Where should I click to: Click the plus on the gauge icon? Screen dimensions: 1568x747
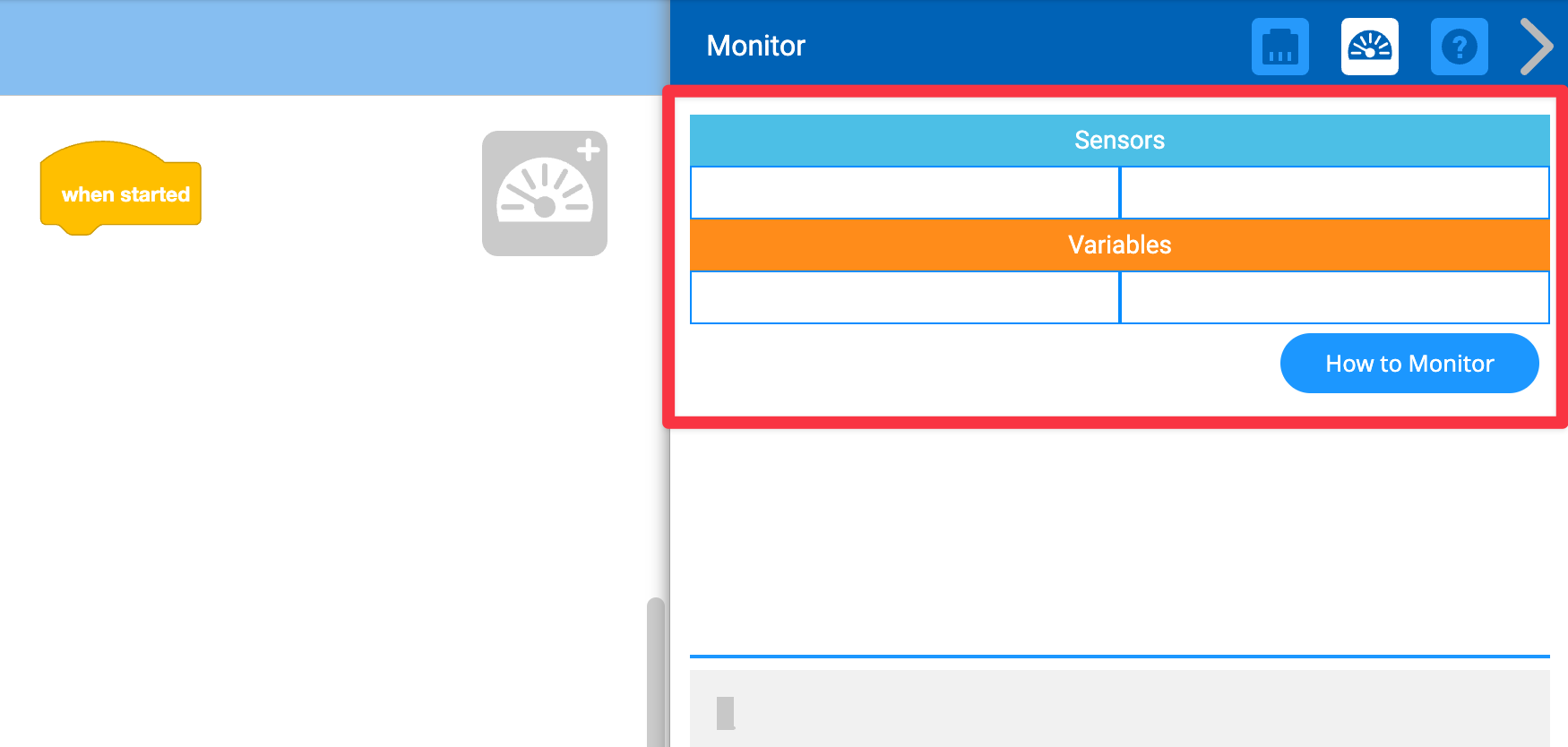pyautogui.click(x=588, y=150)
